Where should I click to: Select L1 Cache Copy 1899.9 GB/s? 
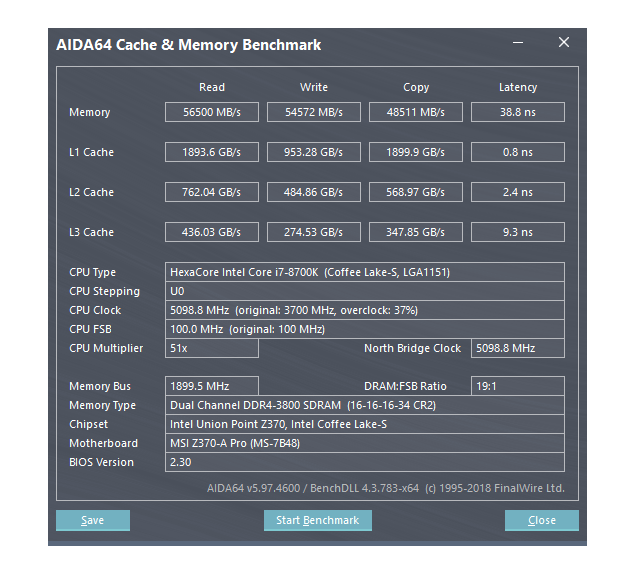tap(416, 152)
